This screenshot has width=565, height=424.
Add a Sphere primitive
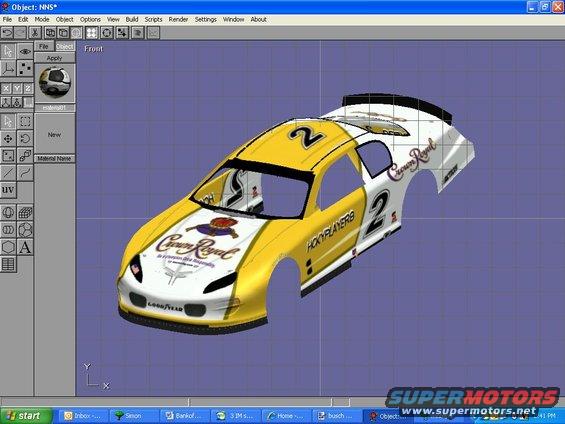8,213
